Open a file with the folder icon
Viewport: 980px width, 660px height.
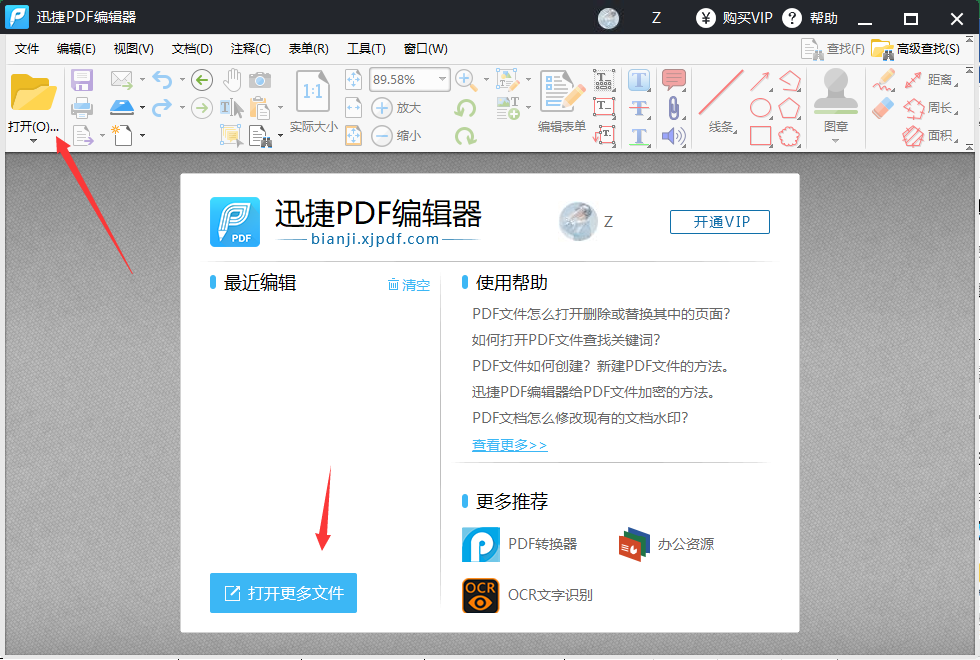pyautogui.click(x=33, y=92)
